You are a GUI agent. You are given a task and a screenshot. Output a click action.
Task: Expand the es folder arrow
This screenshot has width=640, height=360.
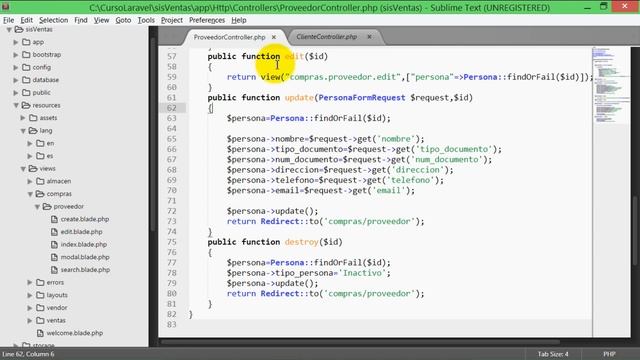pos(30,156)
